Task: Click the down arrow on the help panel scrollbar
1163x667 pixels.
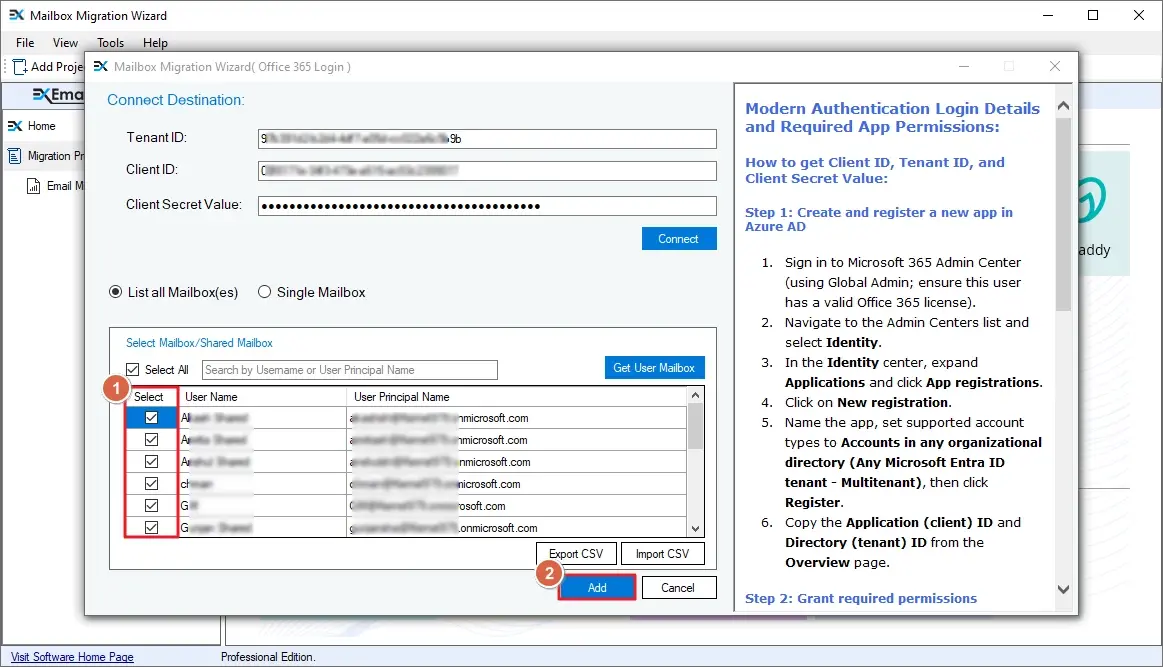Action: (1063, 589)
